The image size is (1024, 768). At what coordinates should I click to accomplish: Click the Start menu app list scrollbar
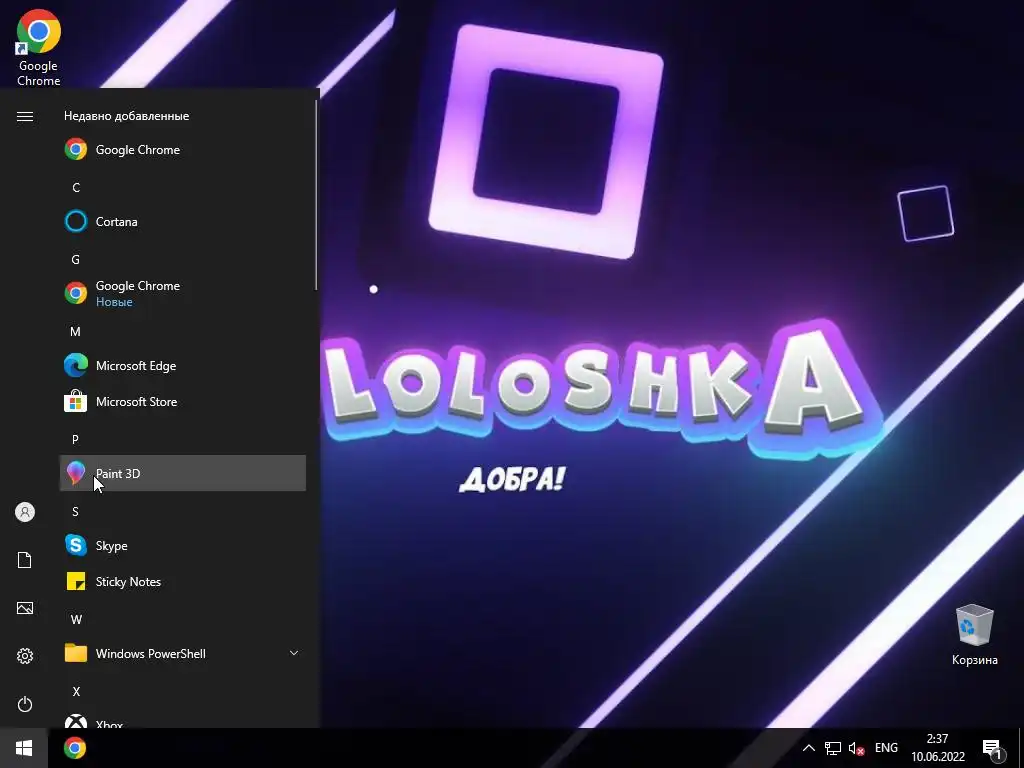tap(316, 195)
